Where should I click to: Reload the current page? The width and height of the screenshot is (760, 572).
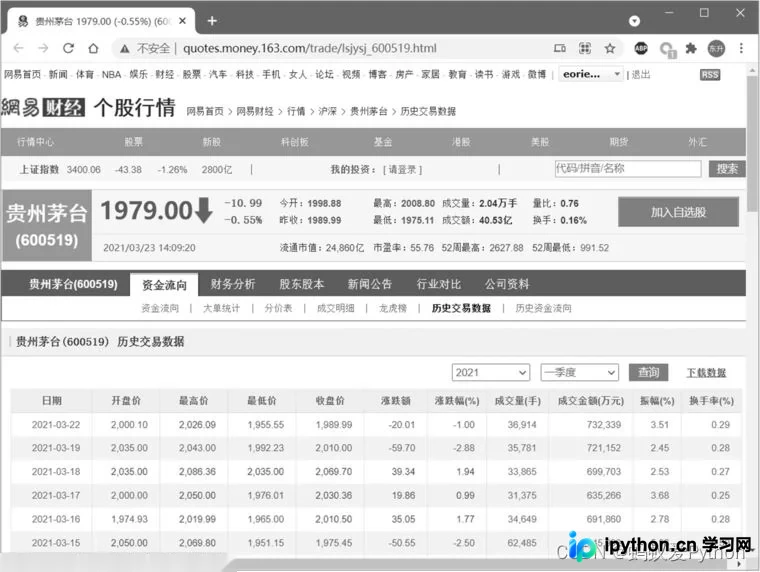click(68, 48)
